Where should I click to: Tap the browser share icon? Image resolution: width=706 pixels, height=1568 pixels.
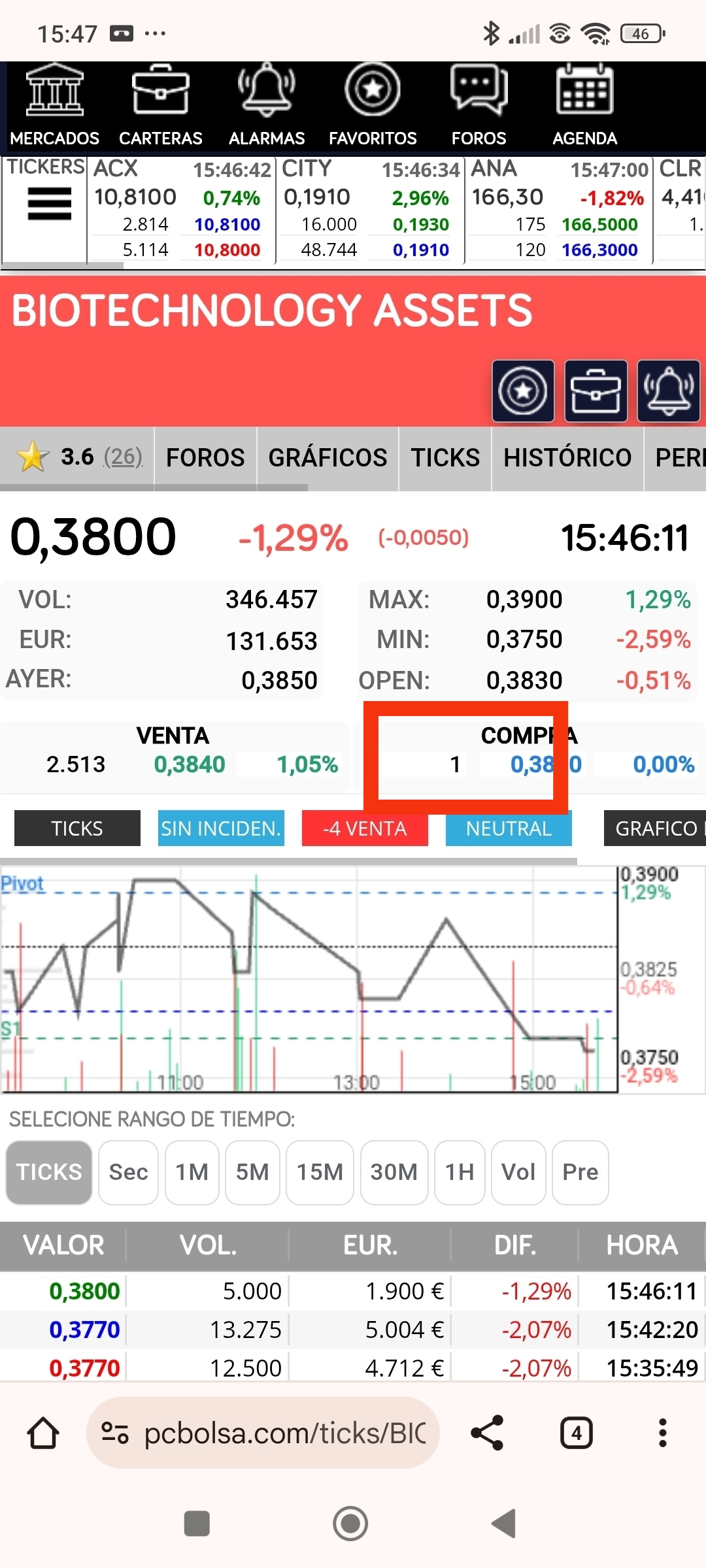(x=488, y=1433)
